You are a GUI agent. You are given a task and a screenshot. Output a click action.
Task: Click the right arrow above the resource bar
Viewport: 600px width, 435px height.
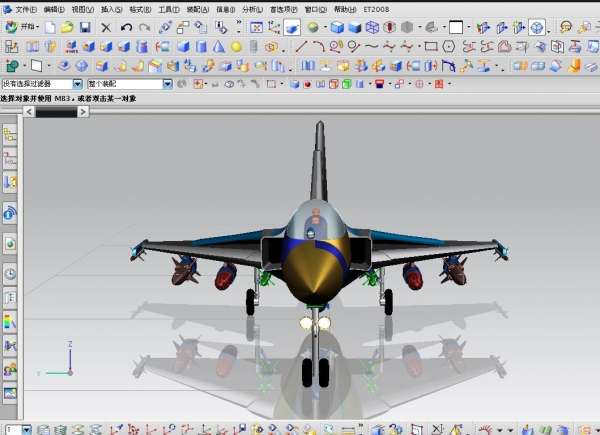click(83, 112)
